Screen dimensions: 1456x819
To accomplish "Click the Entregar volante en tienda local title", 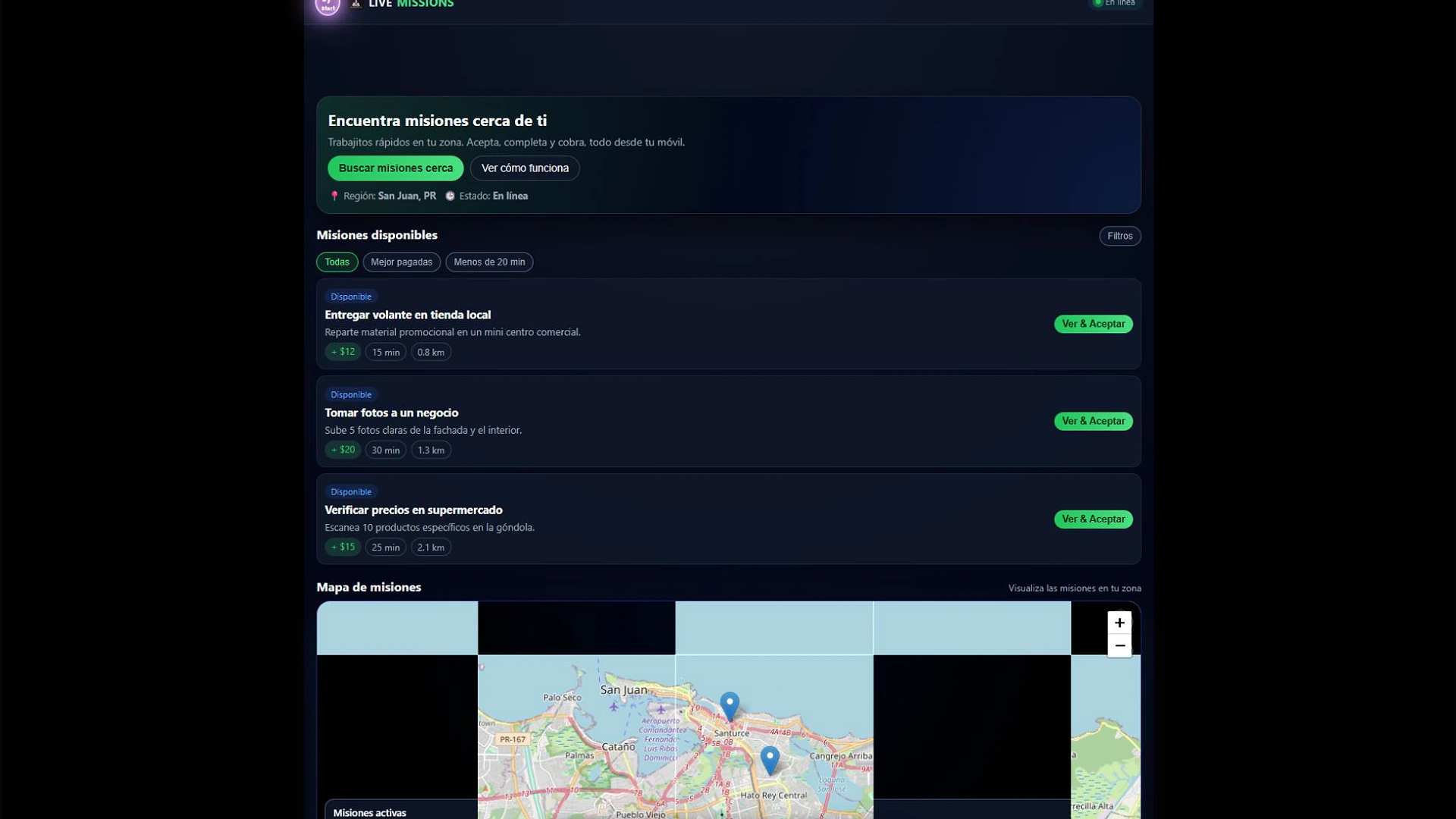I will tap(407, 315).
